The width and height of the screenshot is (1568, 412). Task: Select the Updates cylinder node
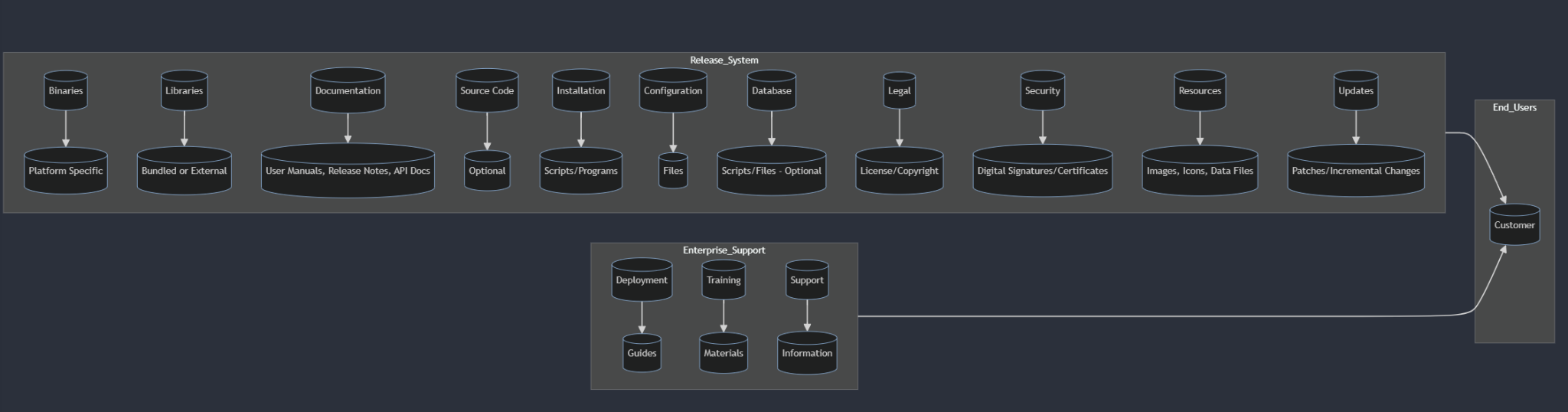(x=1355, y=91)
